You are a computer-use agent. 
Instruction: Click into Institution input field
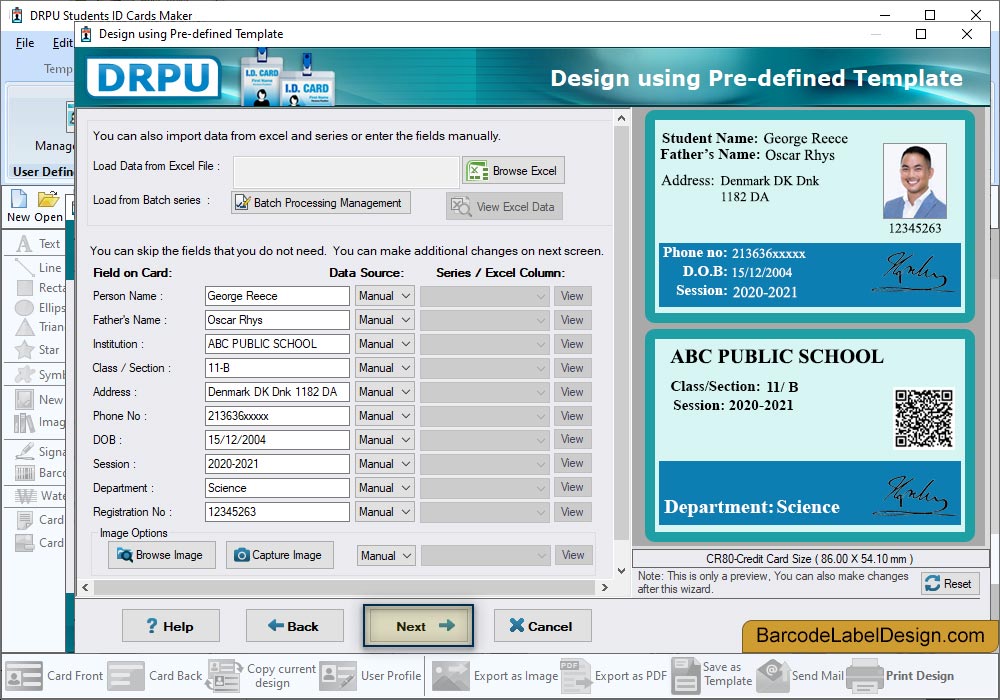point(277,344)
